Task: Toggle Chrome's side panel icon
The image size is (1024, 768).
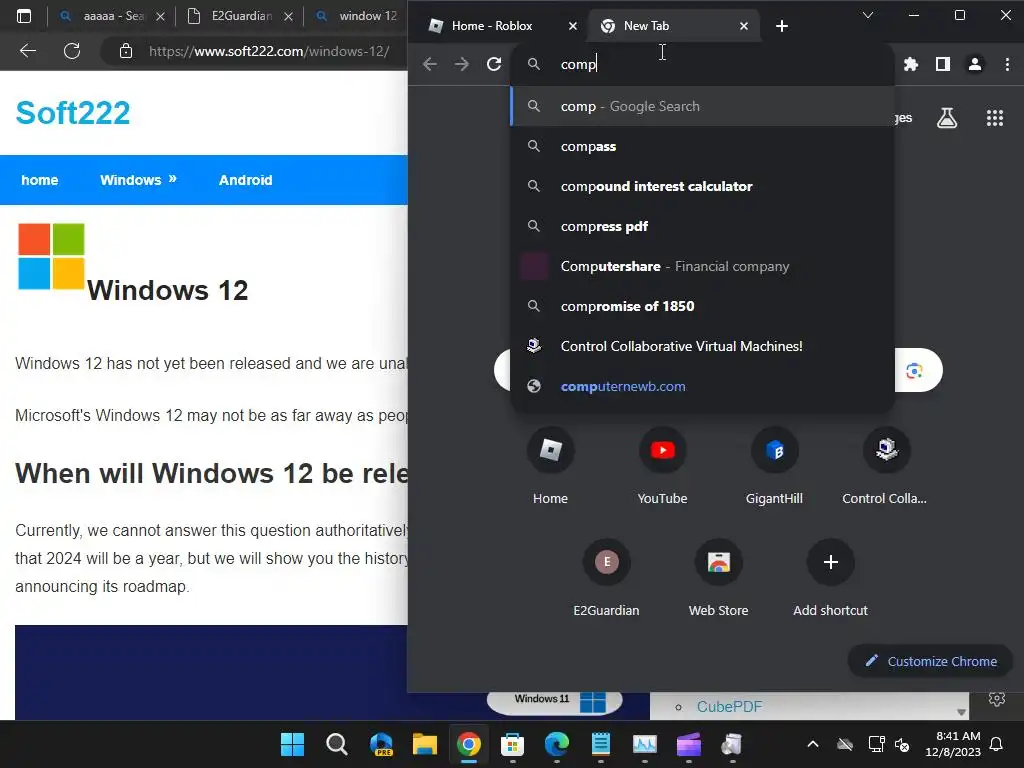Action: point(942,64)
